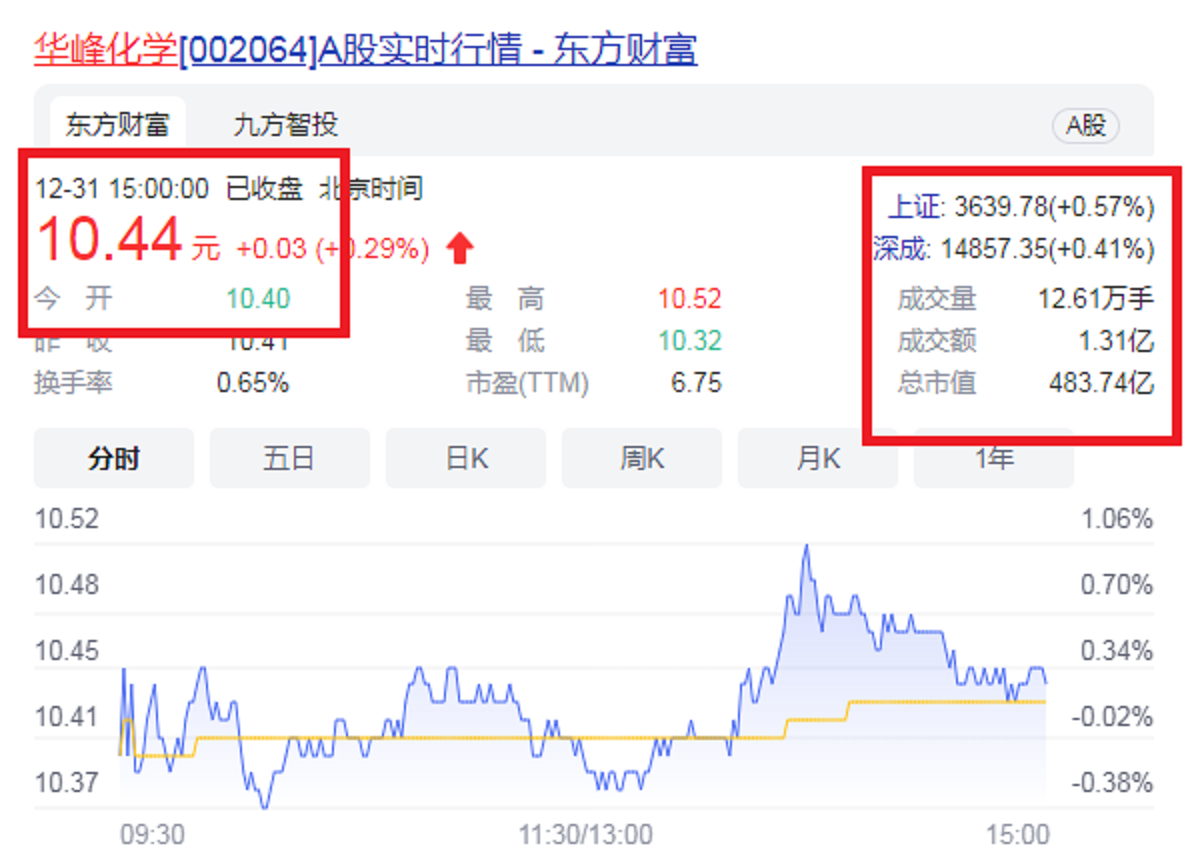Screen dimensions: 1192x862
Task: Select the 周K chart tab
Action: 642,458
